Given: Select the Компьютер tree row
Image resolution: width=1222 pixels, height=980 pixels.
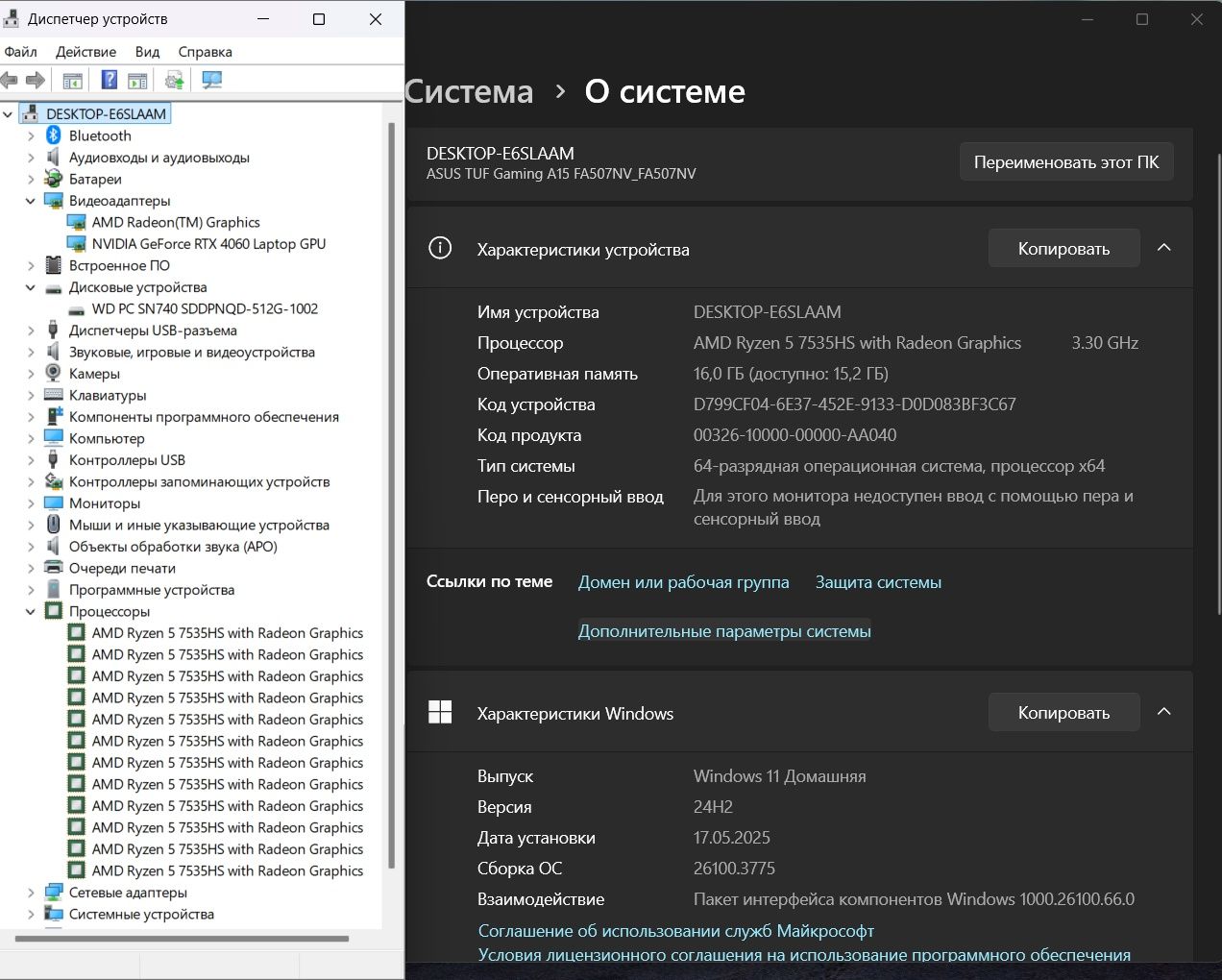Looking at the screenshot, I should 107,439.
